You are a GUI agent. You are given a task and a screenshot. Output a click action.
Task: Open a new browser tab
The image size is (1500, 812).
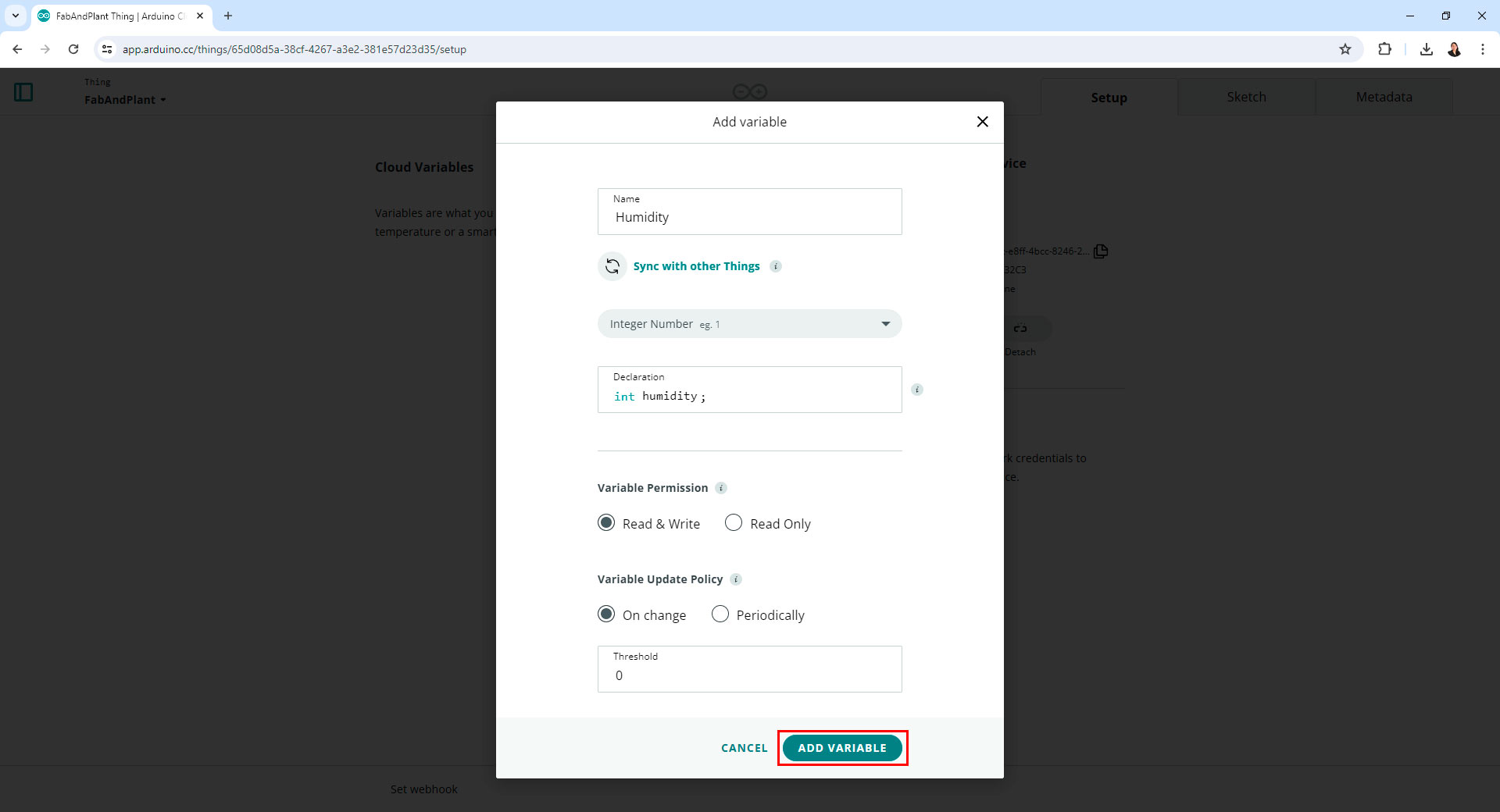click(228, 16)
